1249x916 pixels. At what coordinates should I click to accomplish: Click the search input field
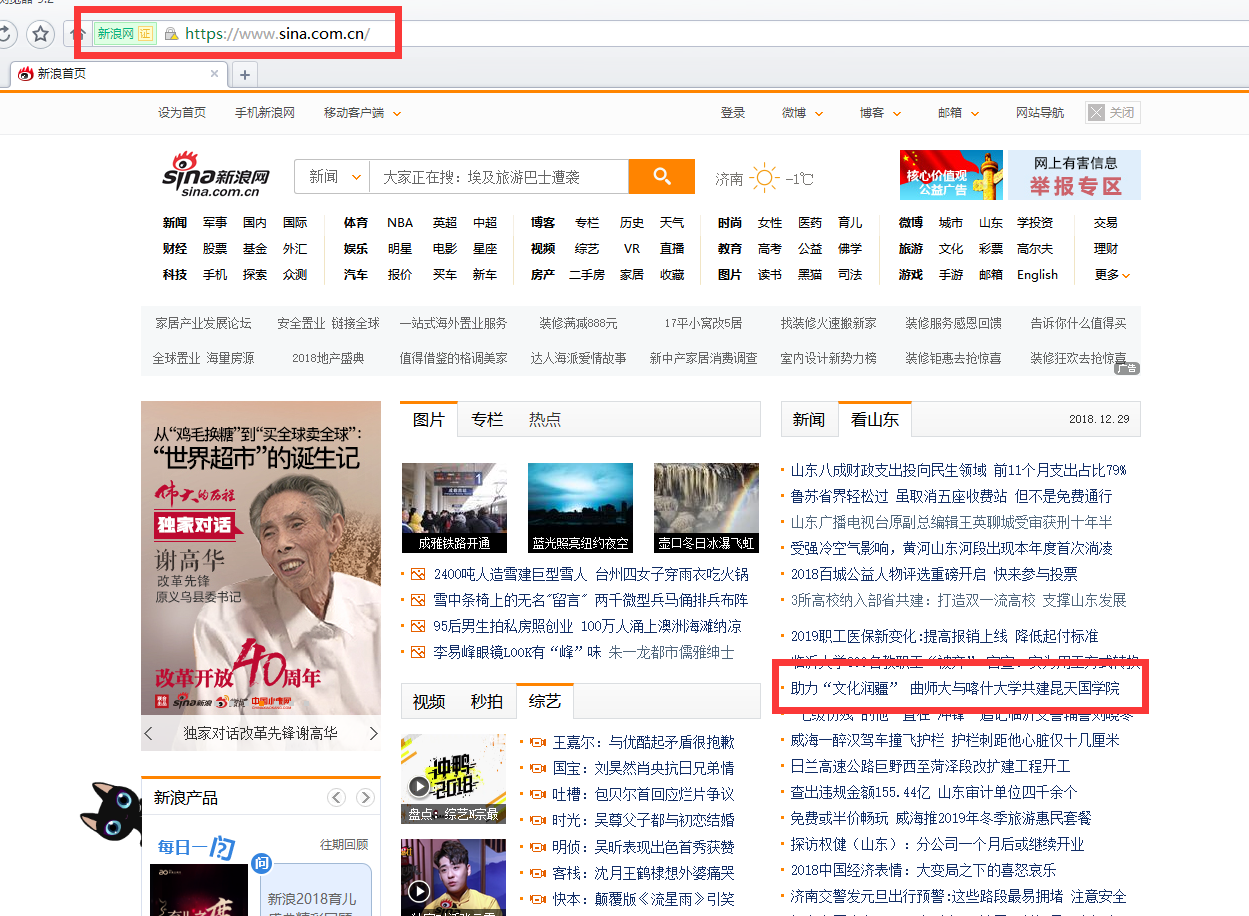[x=498, y=177]
